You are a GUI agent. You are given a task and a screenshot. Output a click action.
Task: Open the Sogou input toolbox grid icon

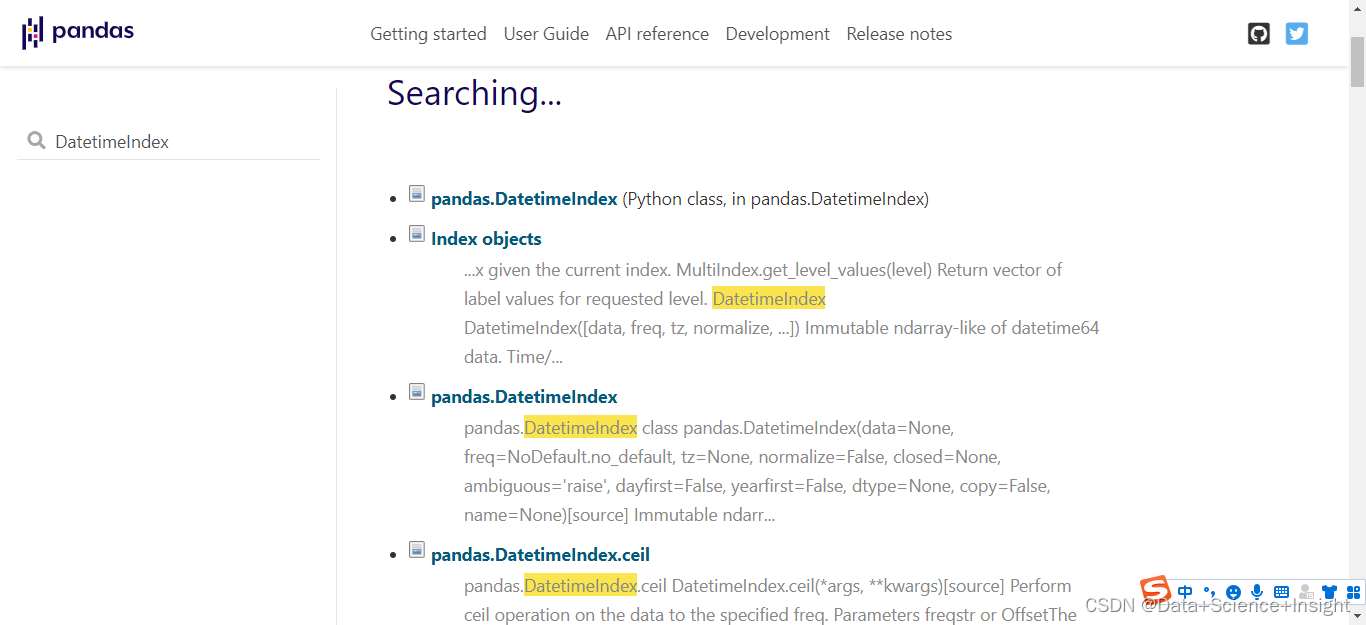(x=1353, y=592)
